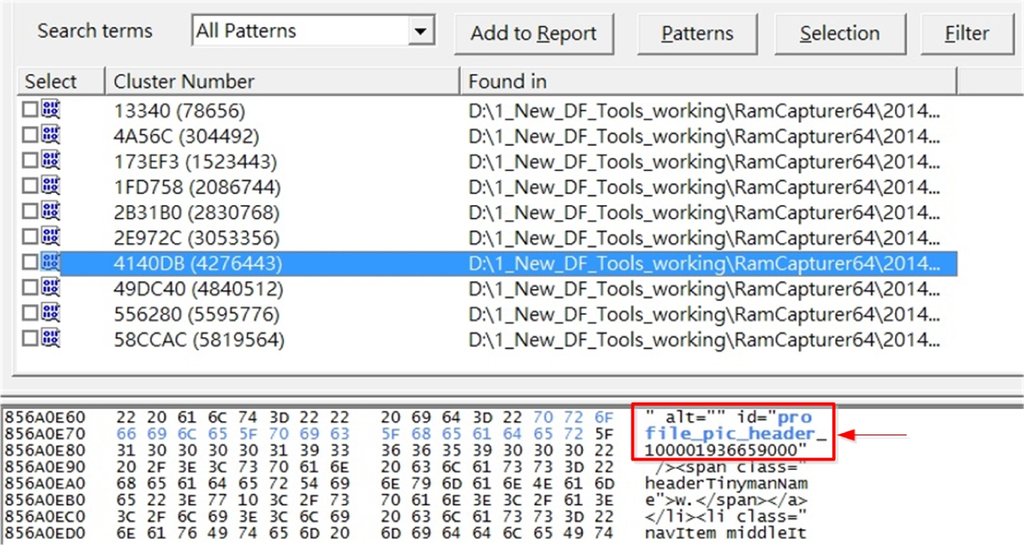This screenshot has width=1024, height=546.
Task: Click the icon beside cluster 58CCAC
Action: (x=50, y=339)
